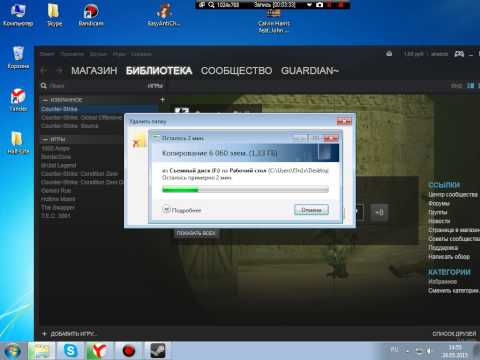The image size is (480, 360).
Task: Open the БИБЛИОТЕКА tab in Steam
Action: tap(159, 71)
